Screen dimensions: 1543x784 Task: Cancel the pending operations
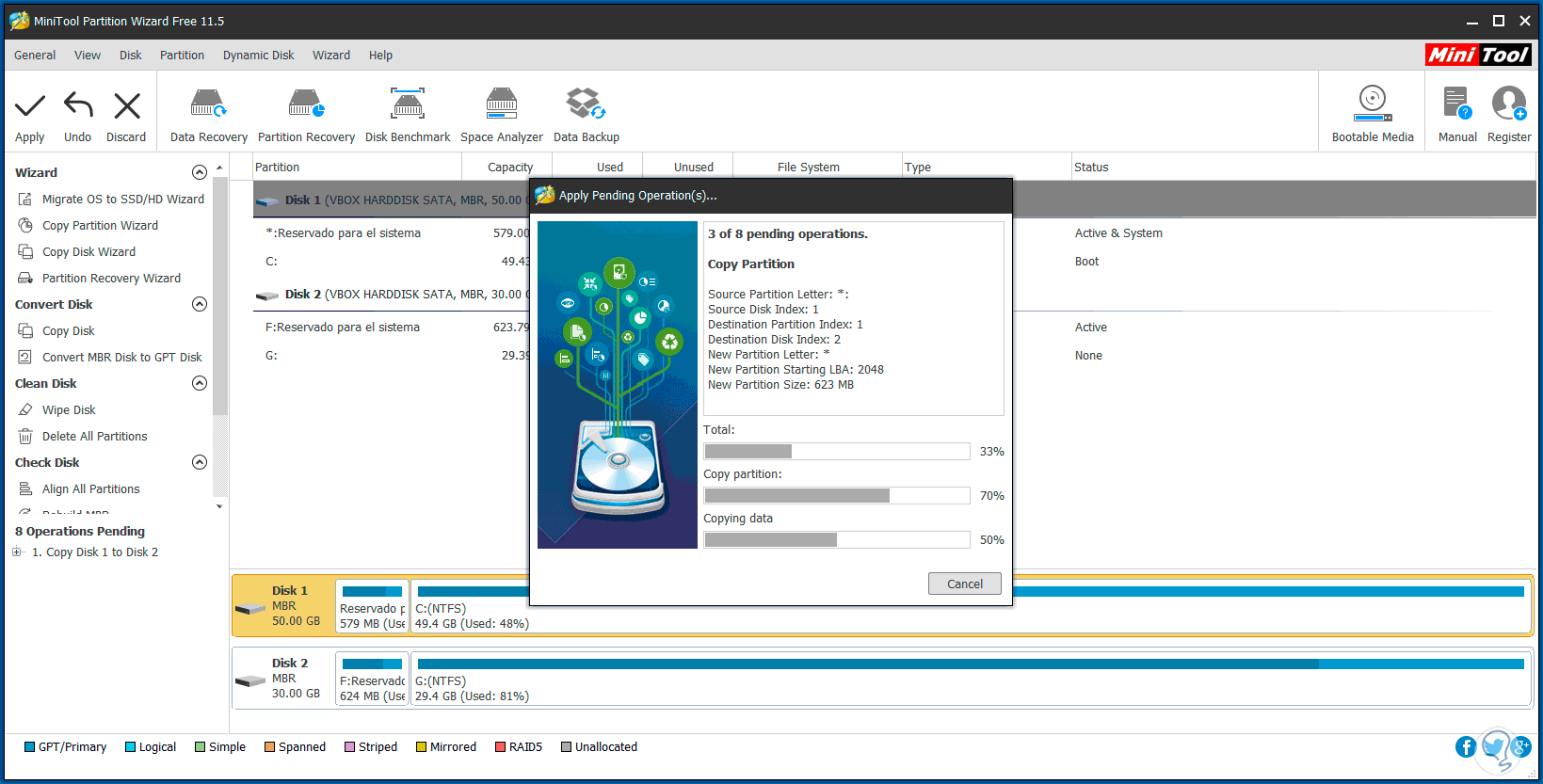964,584
